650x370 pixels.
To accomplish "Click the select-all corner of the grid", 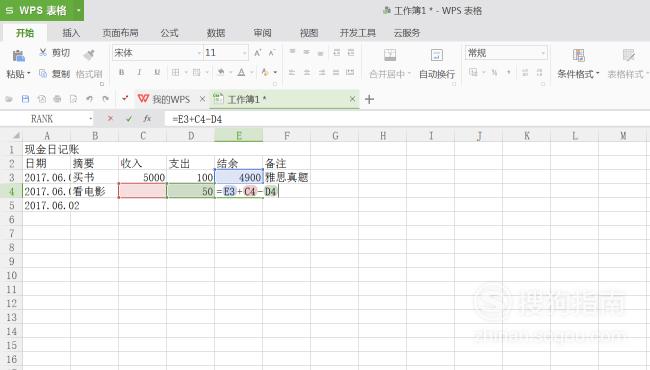I will pos(11,135).
